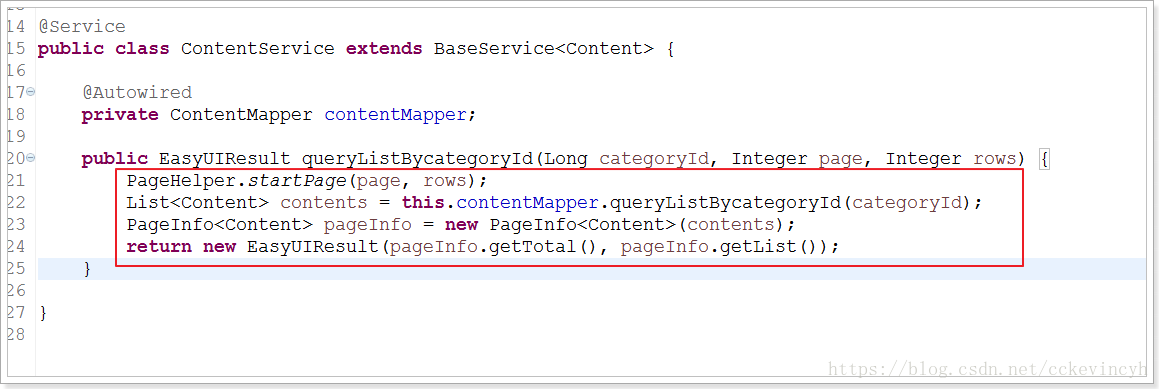The image size is (1159, 389).
Task: Click the closing brace on line 27
Action: [43, 313]
